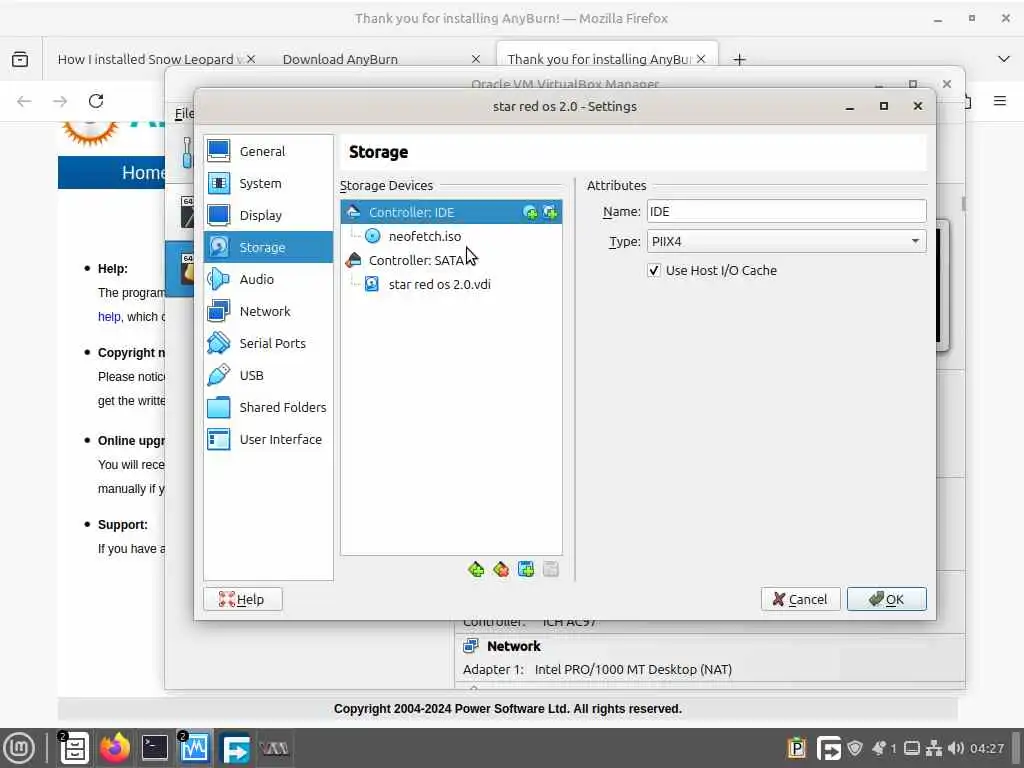Screen dimensions: 1024x768
Task: Click Adapter 1 Intel PRO/1000 MT Desktop text
Action: [597, 670]
